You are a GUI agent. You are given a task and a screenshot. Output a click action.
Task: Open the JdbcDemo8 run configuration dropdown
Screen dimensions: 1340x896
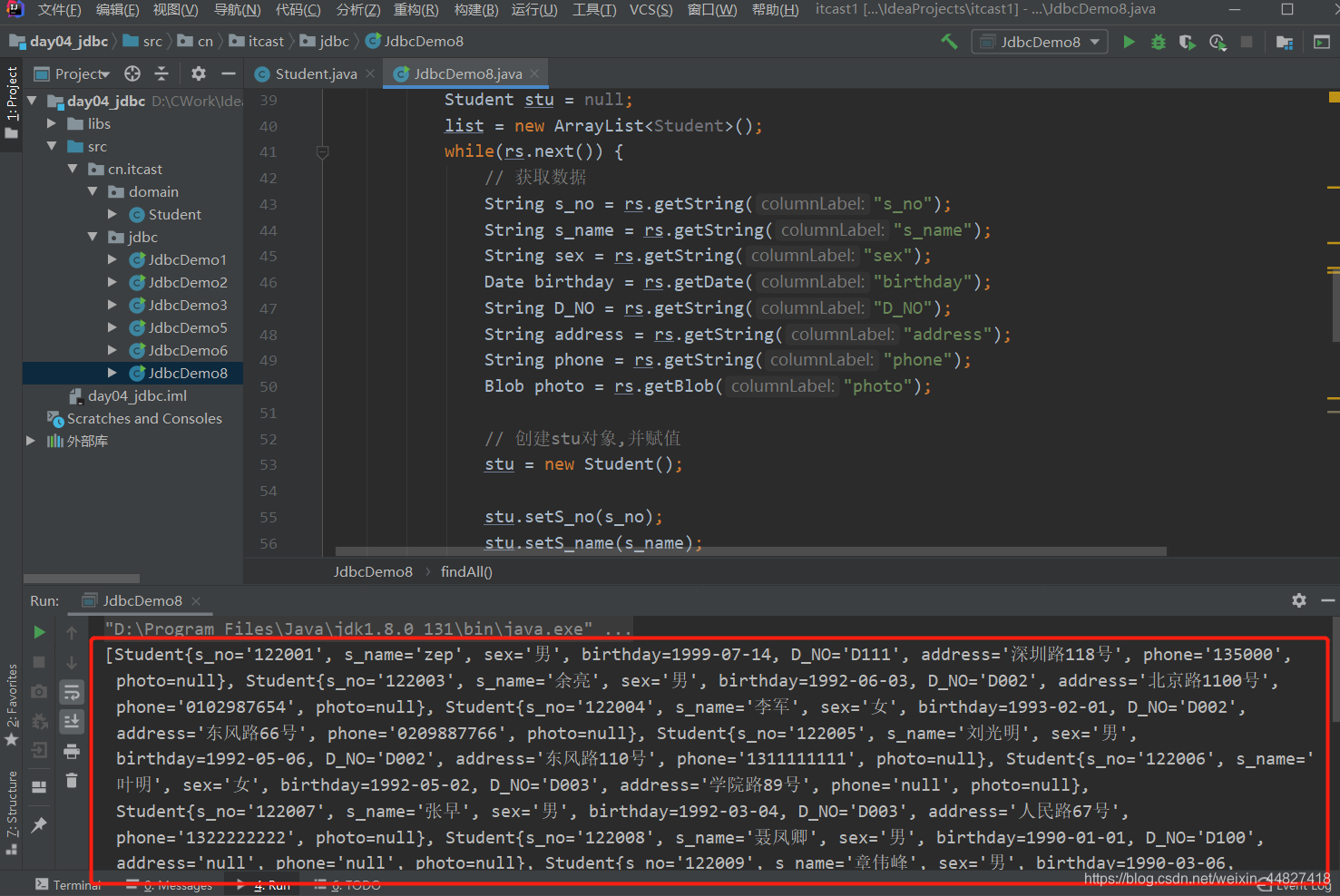coord(1040,42)
